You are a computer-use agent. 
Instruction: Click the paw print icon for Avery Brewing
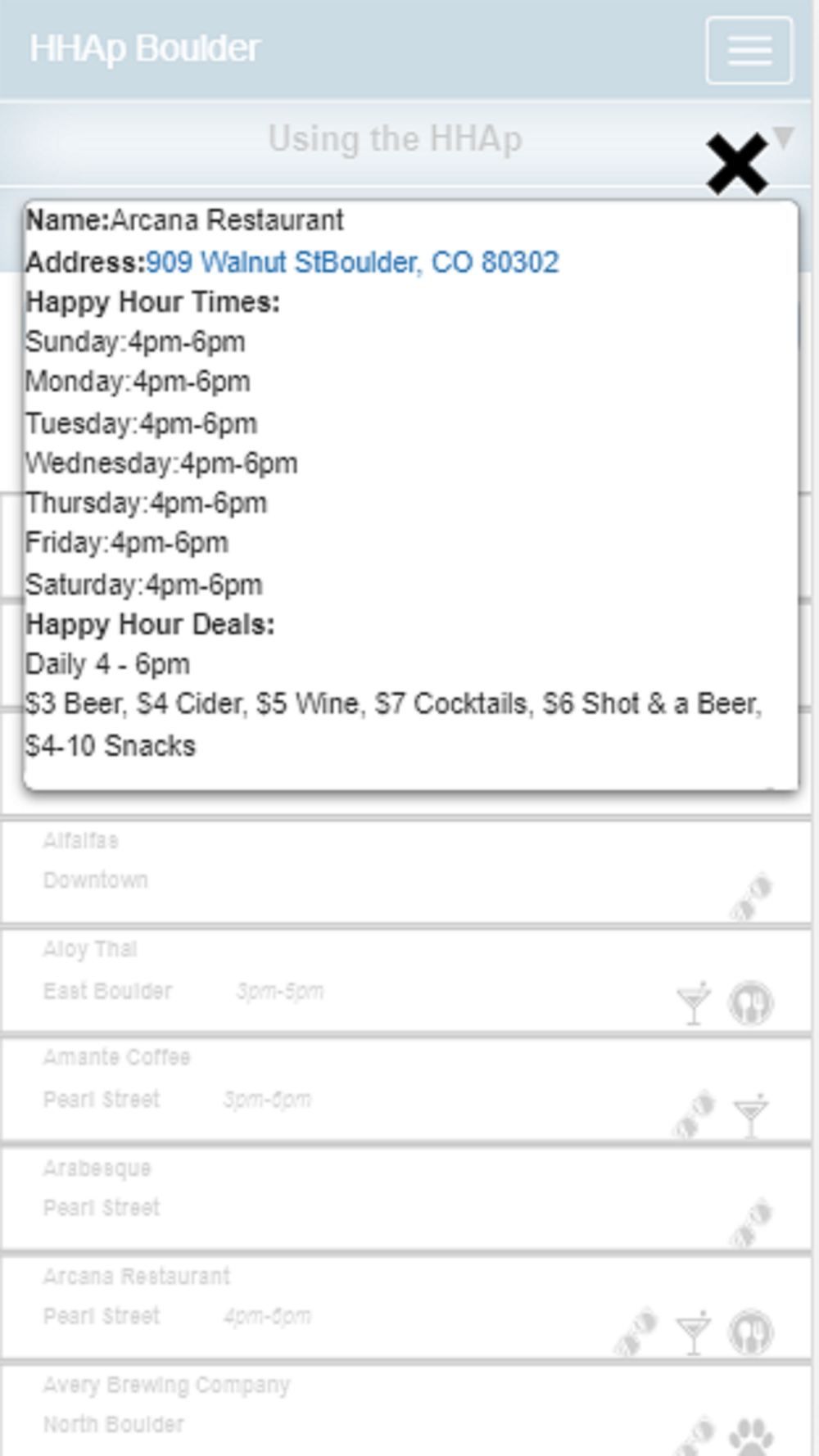tap(750, 1435)
